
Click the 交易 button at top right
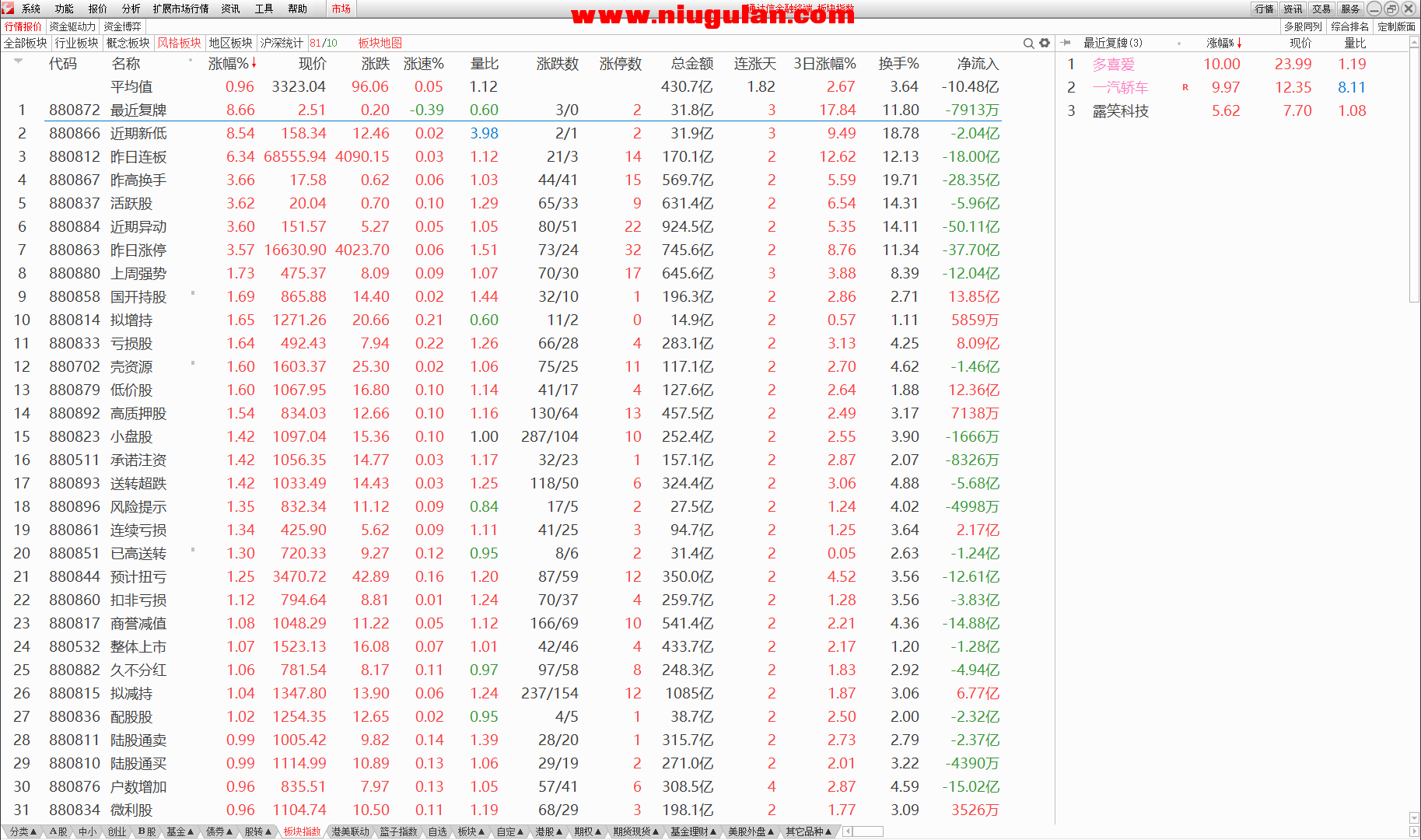1322,9
